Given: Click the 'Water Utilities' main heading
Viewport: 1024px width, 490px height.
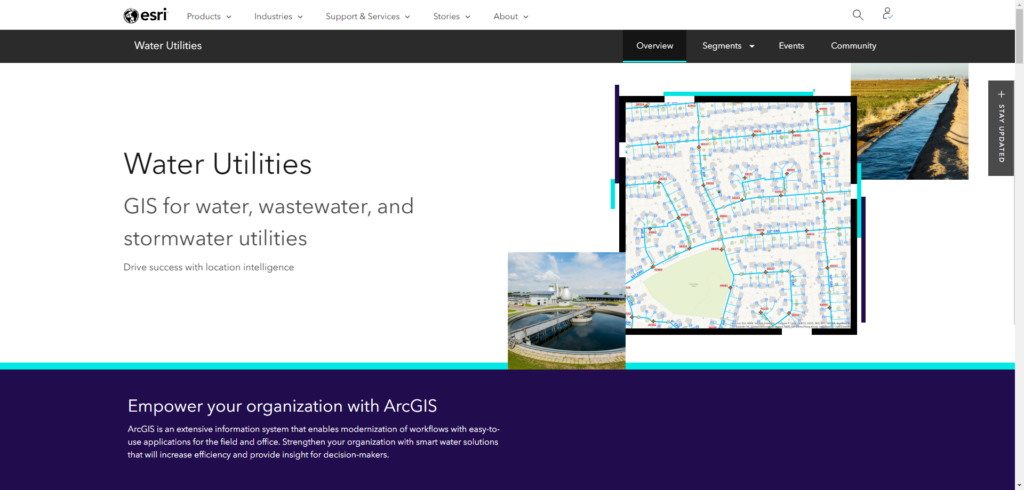Looking at the screenshot, I should (217, 163).
